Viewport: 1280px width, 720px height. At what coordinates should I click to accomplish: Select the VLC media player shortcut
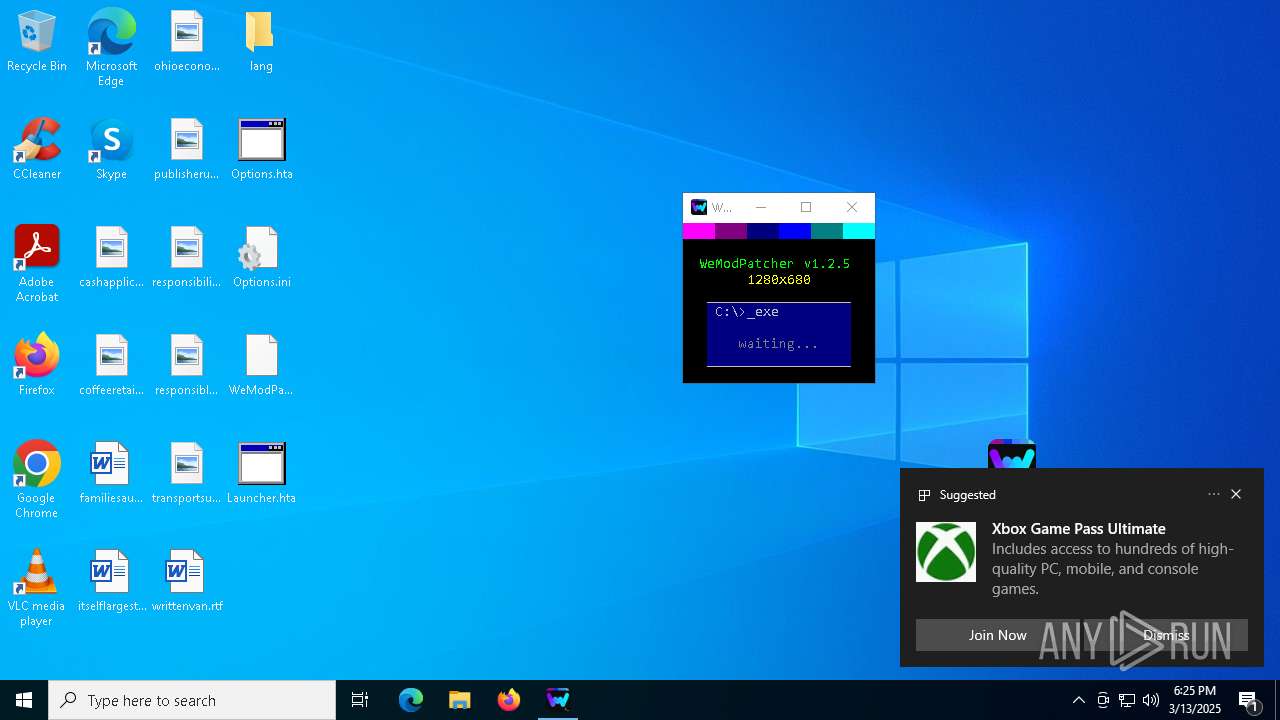[37, 588]
